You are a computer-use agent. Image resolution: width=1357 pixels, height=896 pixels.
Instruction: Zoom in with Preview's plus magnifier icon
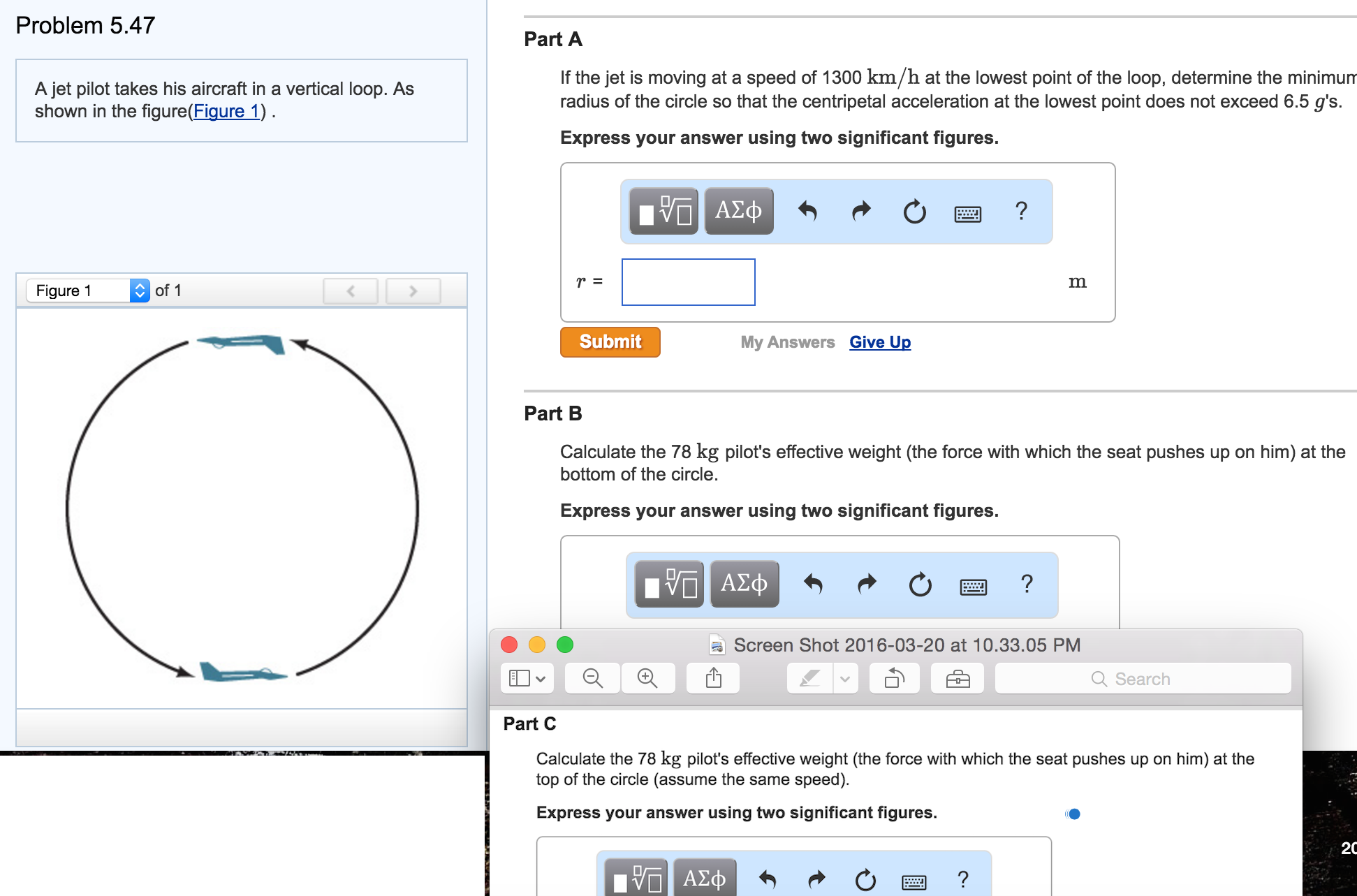[x=647, y=677]
